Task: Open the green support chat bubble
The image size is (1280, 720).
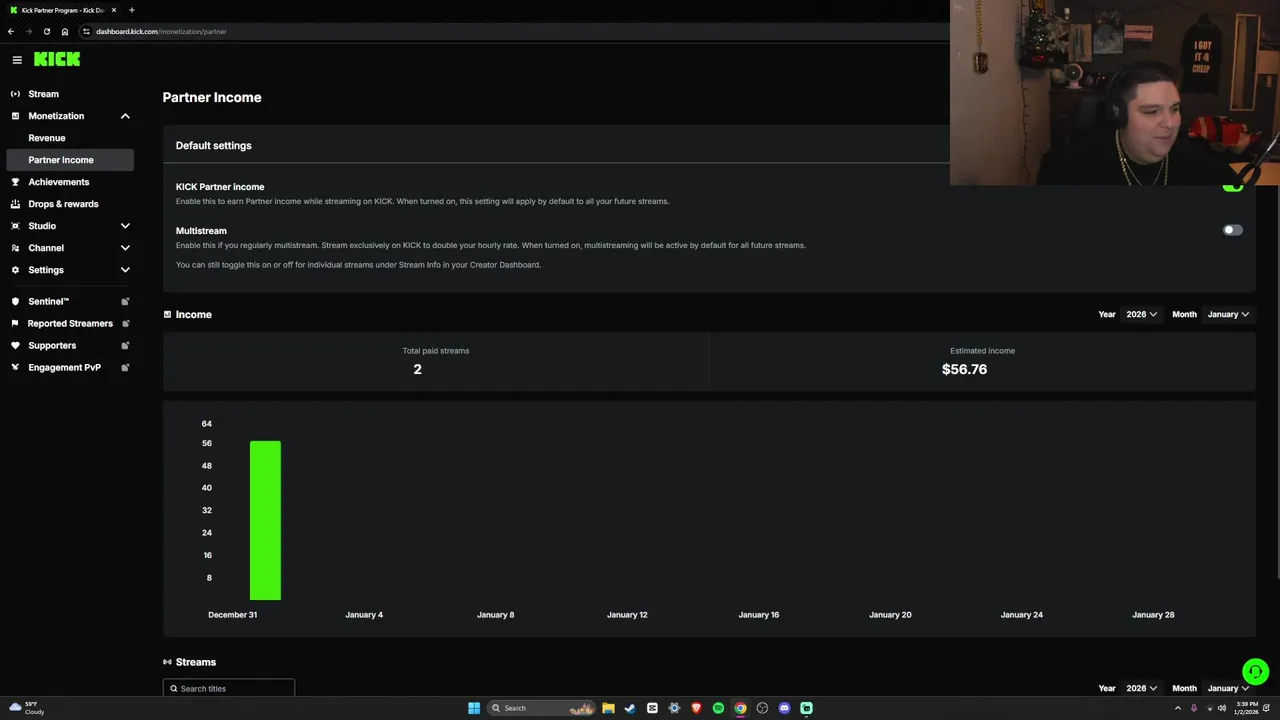Action: click(x=1255, y=672)
